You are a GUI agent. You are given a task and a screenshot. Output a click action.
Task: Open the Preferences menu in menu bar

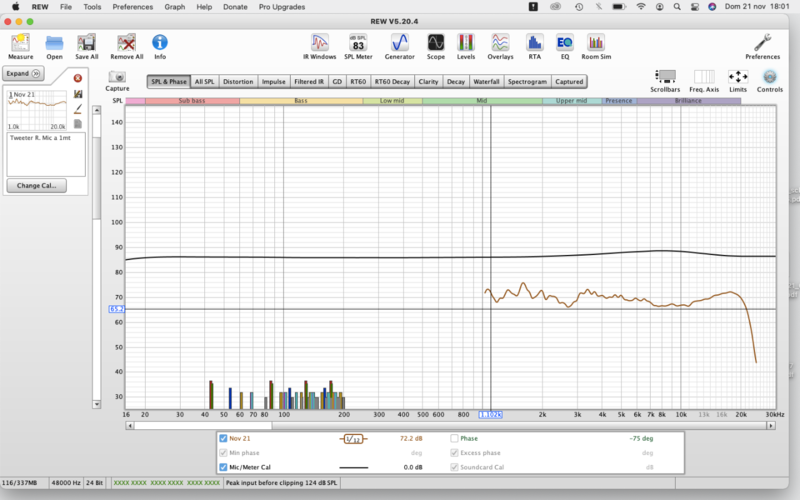click(133, 6)
